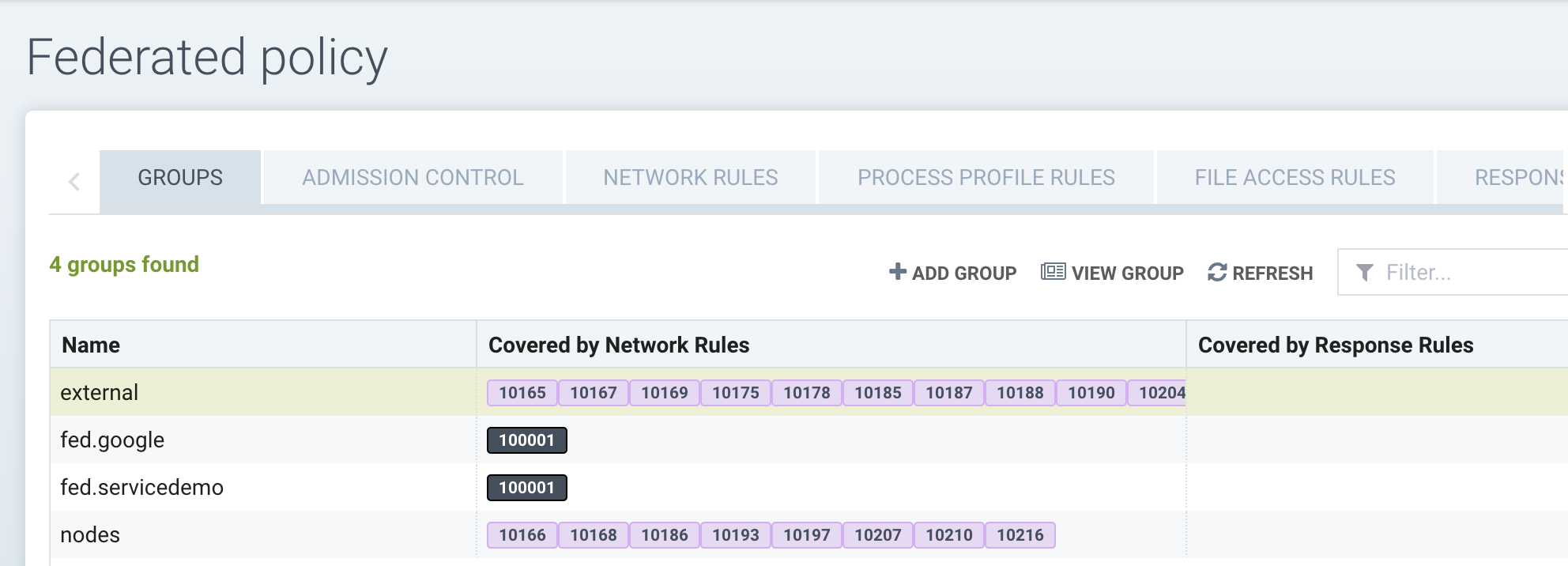Click the funnel filter icon
The height and width of the screenshot is (566, 1568).
click(1364, 273)
